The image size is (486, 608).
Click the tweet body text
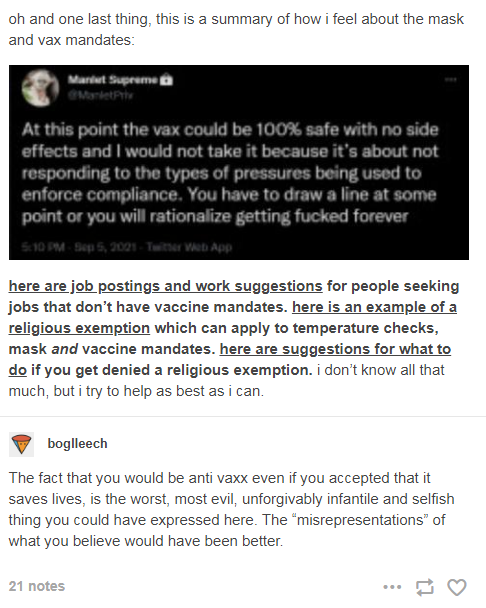tap(230, 173)
